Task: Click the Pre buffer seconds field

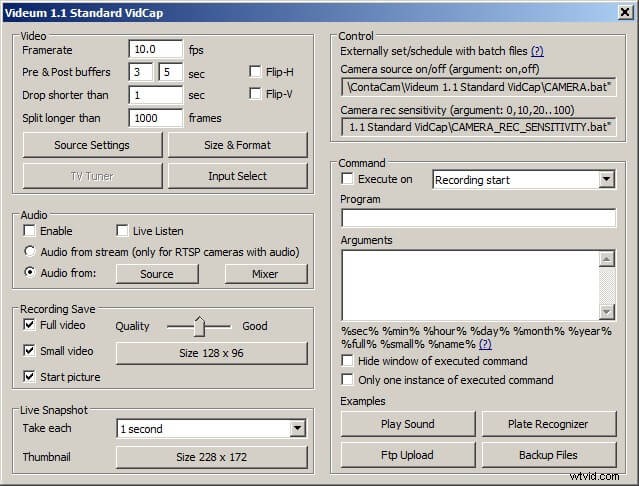Action: (x=140, y=72)
